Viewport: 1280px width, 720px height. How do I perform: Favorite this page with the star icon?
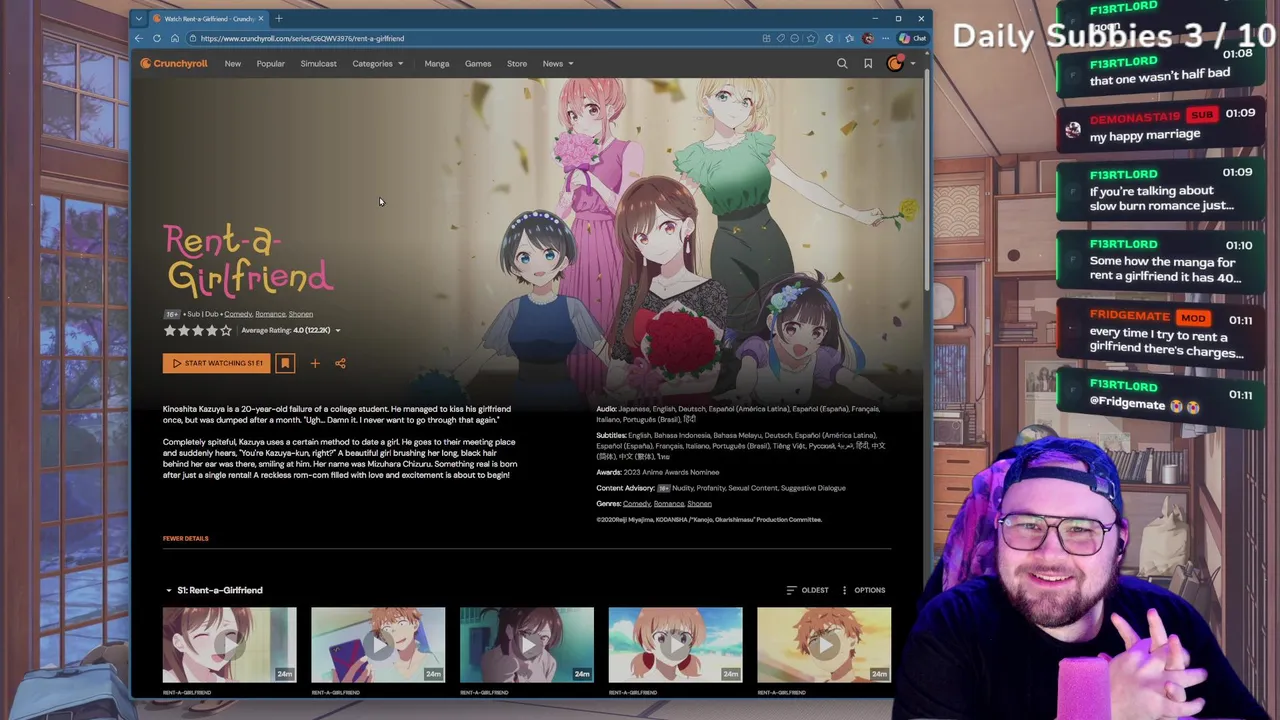coord(811,38)
